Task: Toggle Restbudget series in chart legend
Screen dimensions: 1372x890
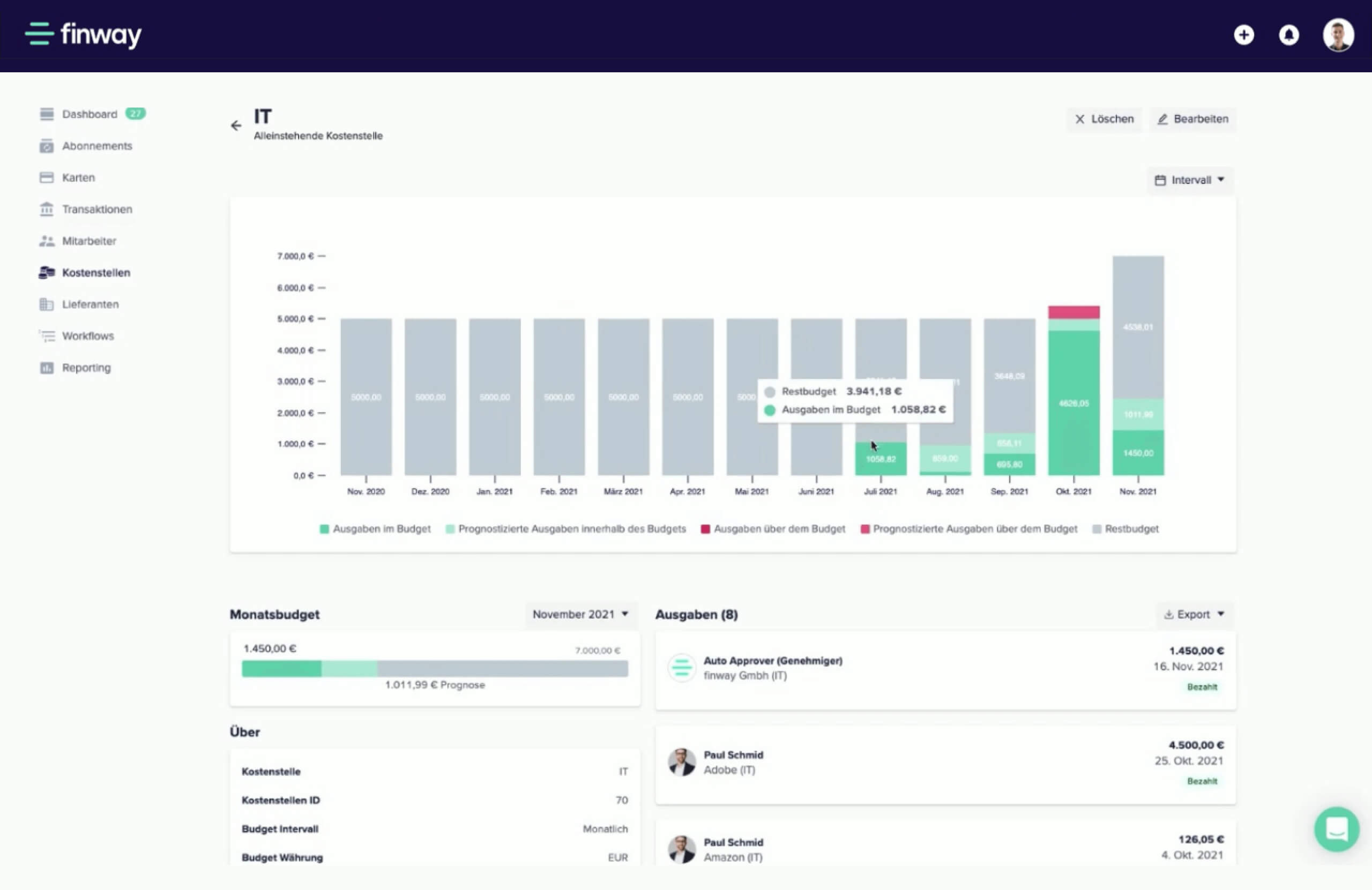Action: point(1125,528)
